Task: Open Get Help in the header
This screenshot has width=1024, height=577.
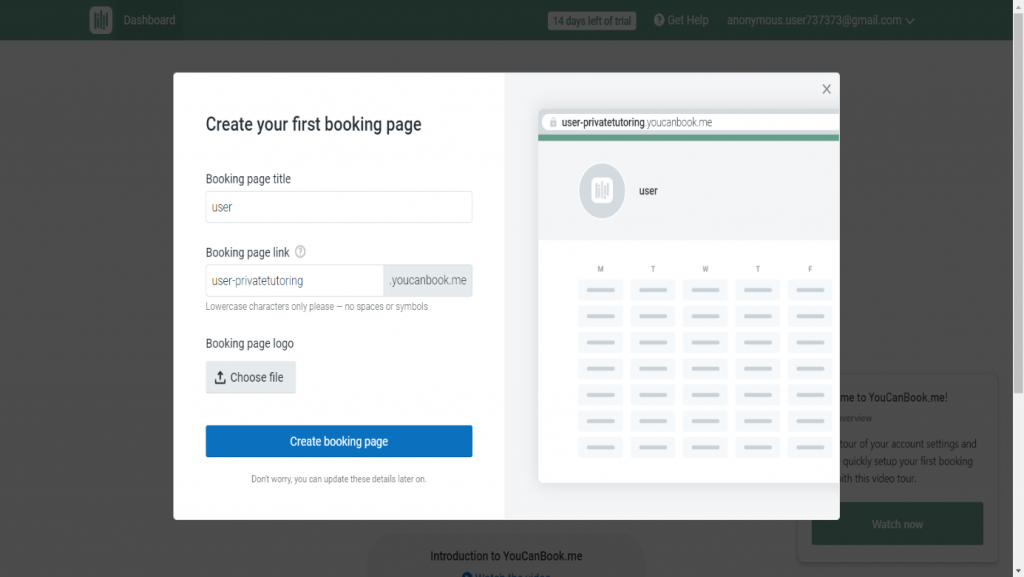Action: [681, 20]
